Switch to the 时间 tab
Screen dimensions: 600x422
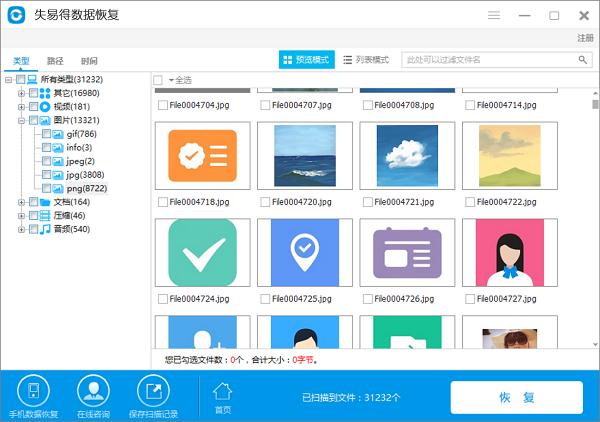tap(89, 60)
